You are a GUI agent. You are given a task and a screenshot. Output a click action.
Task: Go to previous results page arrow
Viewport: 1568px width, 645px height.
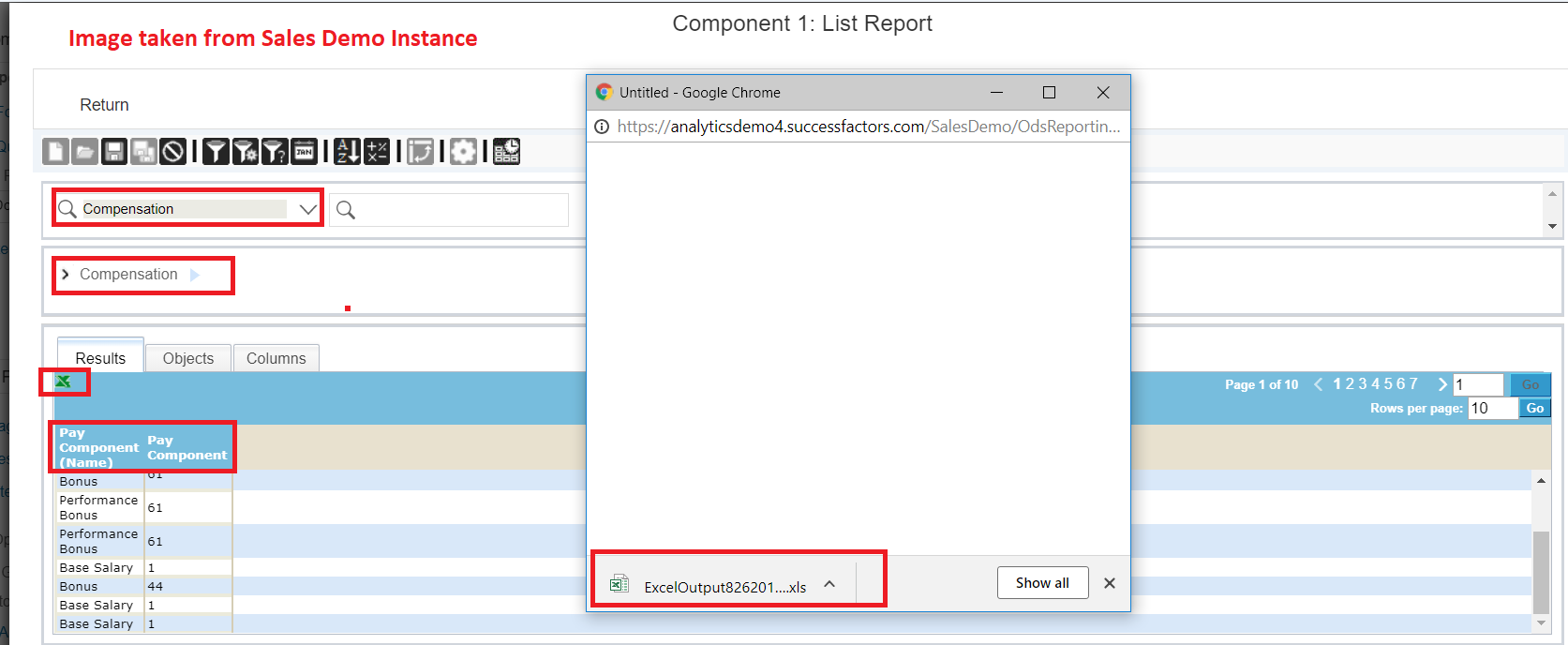coord(1319,384)
